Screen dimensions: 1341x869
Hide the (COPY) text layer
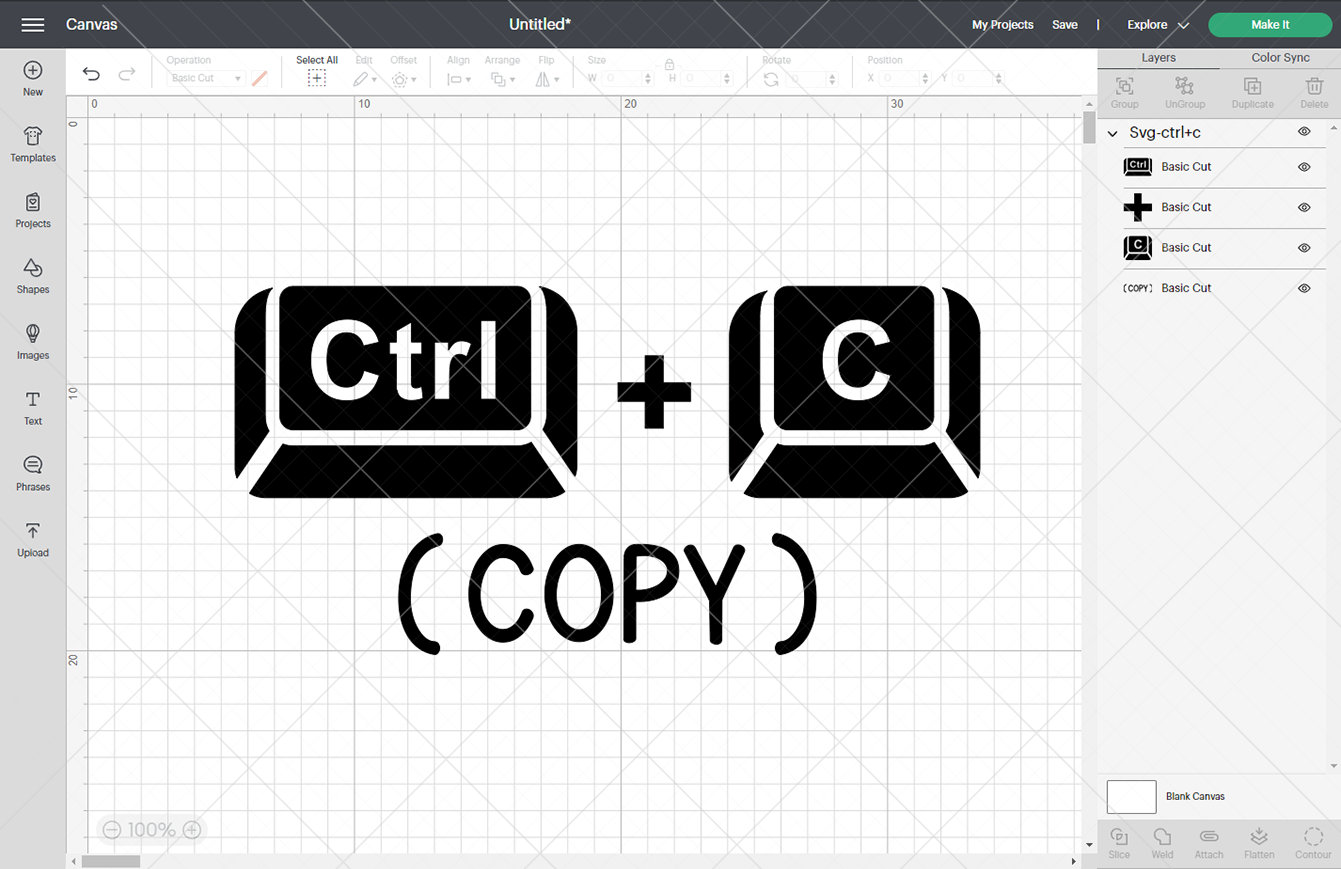(x=1304, y=288)
